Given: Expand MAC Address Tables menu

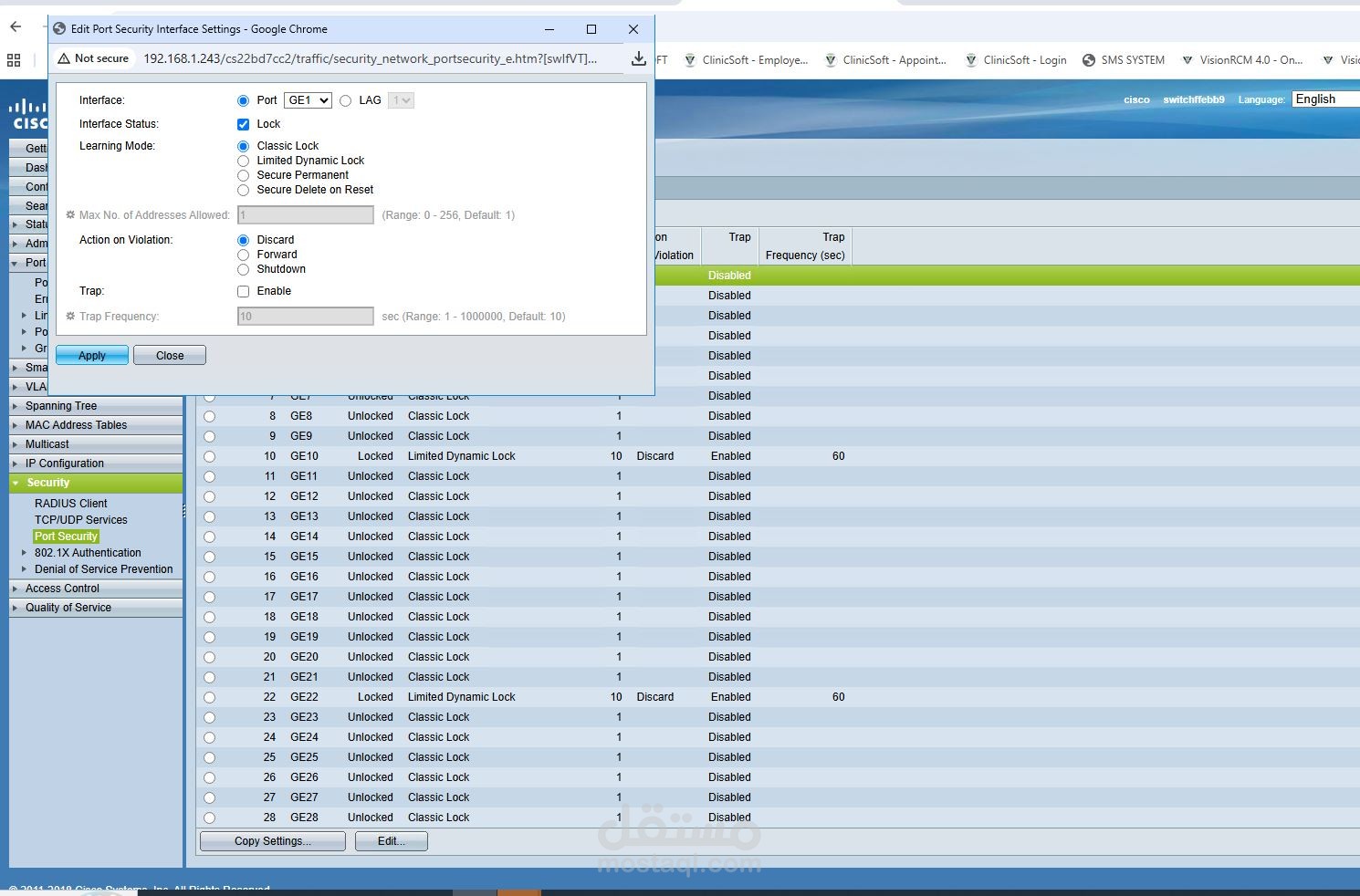Looking at the screenshot, I should click(96, 425).
